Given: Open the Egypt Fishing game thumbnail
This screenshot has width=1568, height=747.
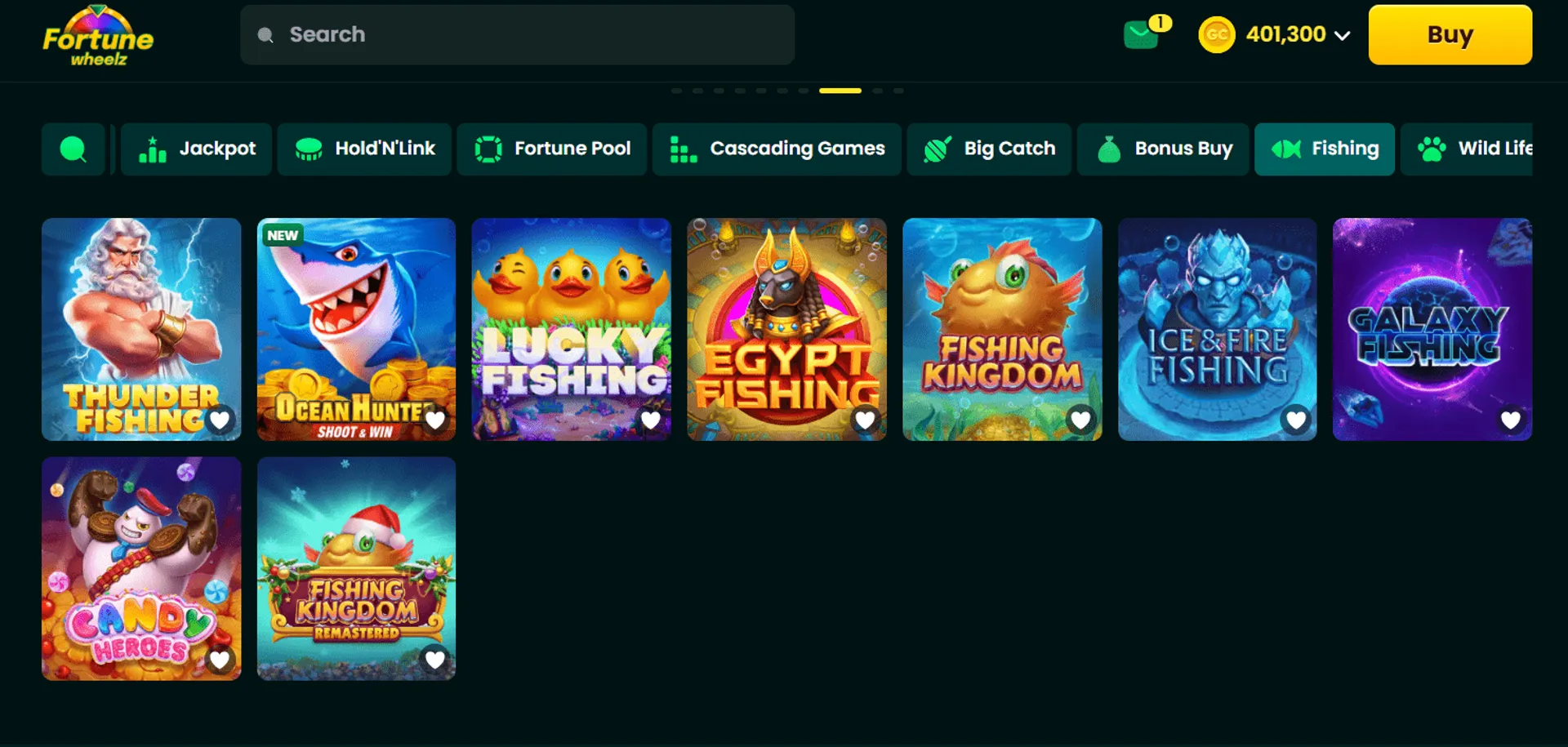Looking at the screenshot, I should 786,329.
